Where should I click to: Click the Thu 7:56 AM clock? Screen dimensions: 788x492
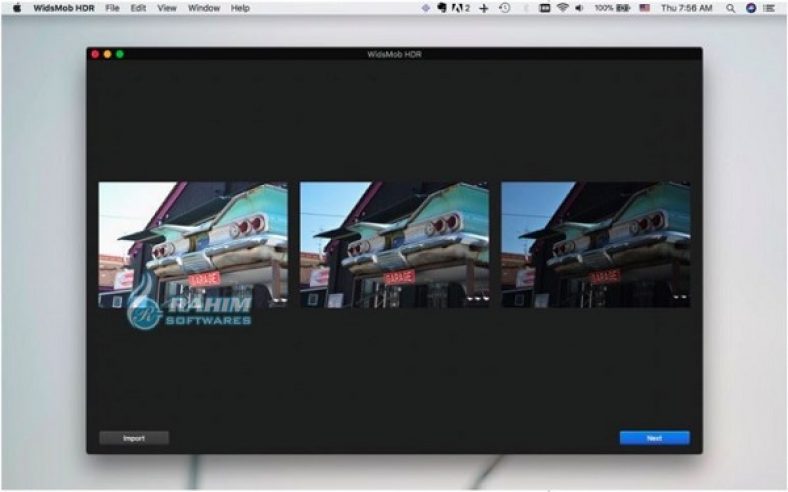tap(686, 8)
